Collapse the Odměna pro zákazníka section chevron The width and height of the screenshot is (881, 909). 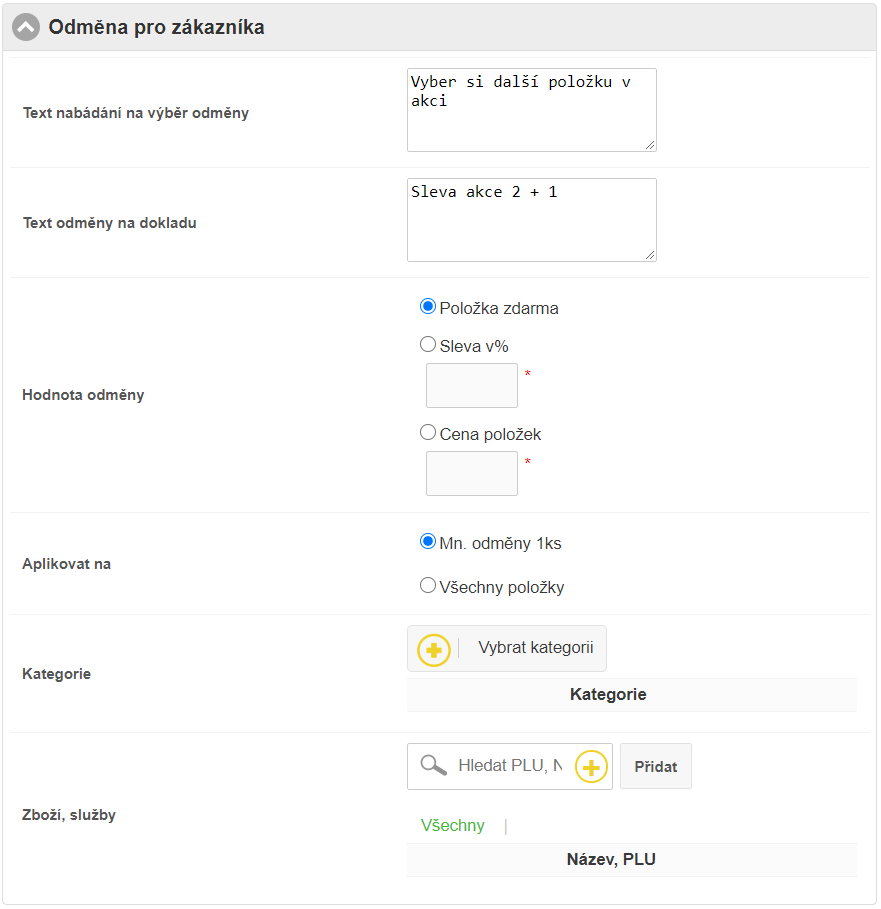click(x=26, y=28)
